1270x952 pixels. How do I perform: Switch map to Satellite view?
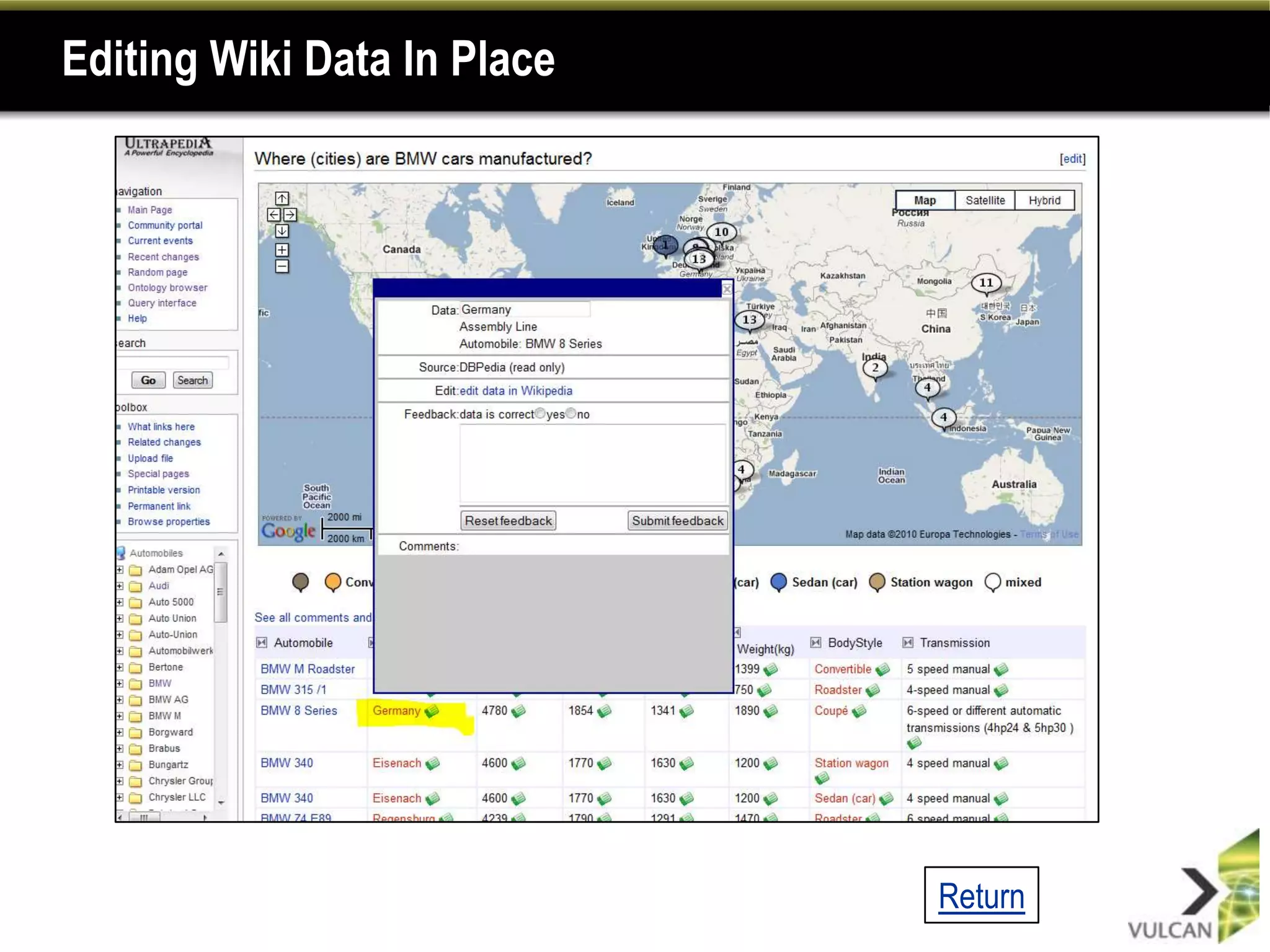click(985, 200)
